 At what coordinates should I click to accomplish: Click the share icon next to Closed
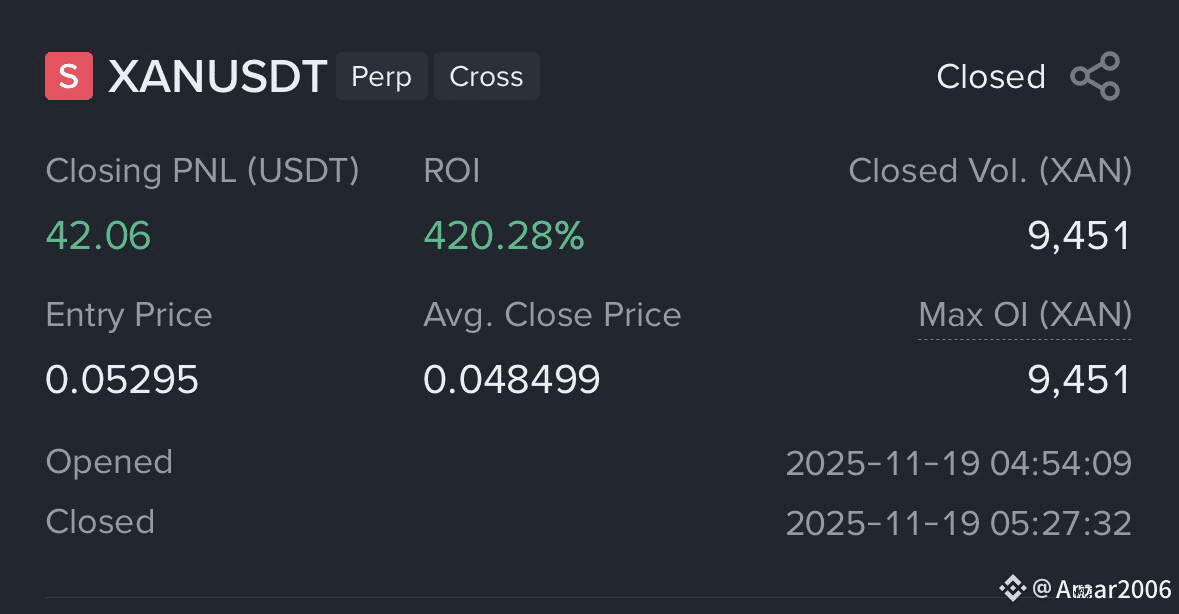(1096, 76)
